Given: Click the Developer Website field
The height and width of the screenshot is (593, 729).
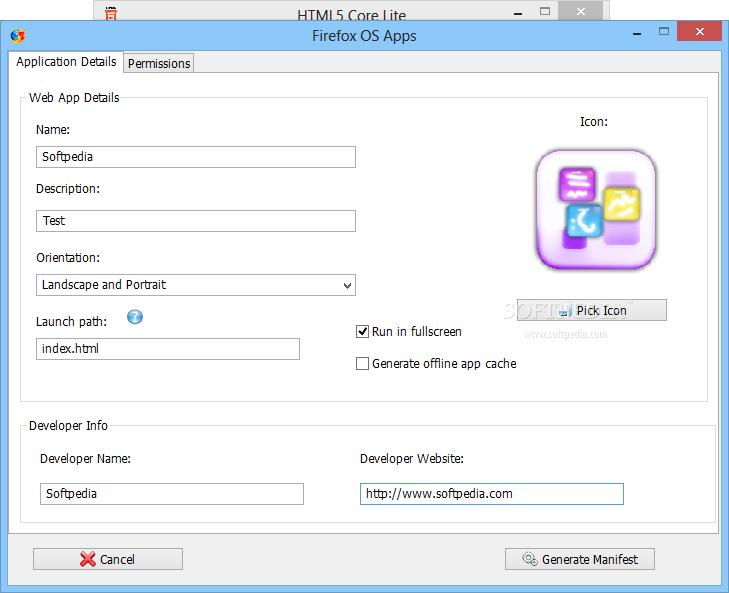Looking at the screenshot, I should point(491,494).
